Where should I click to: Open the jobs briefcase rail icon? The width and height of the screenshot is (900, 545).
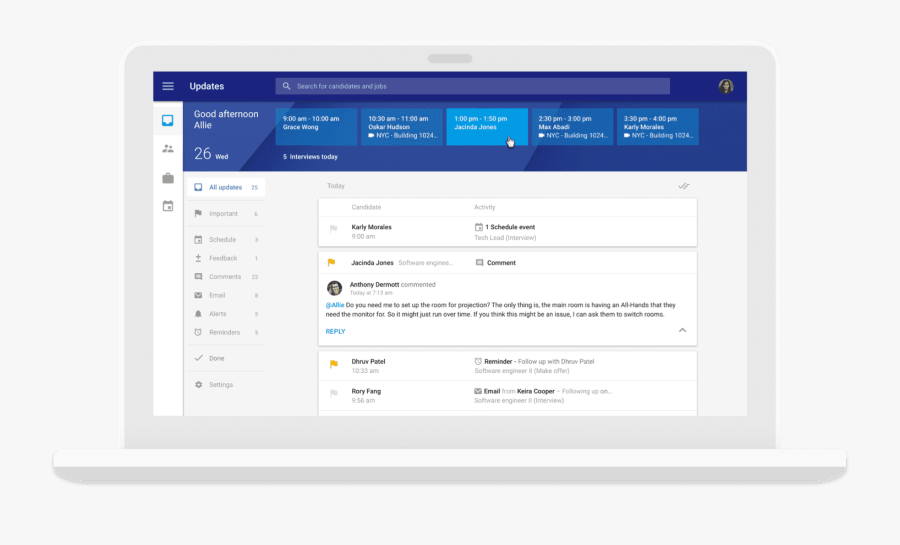[168, 178]
